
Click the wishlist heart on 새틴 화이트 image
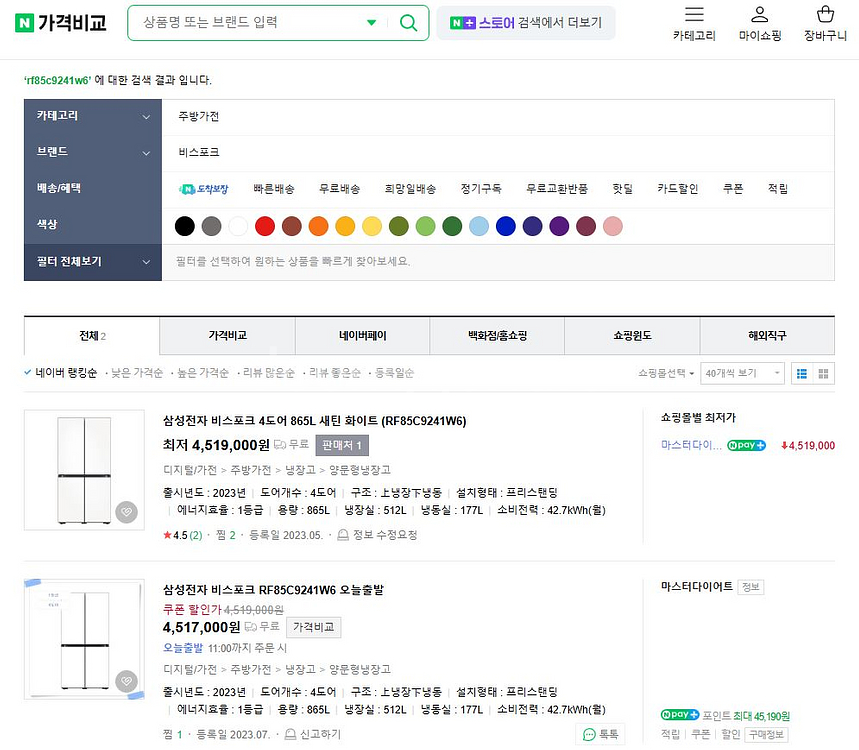tap(127, 512)
